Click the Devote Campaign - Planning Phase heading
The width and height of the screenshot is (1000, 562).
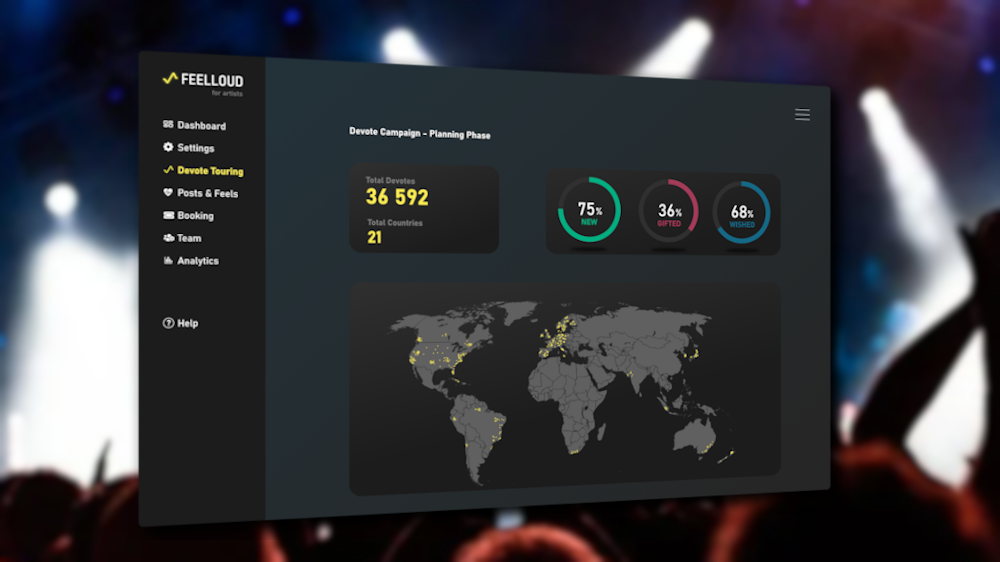[x=420, y=134]
